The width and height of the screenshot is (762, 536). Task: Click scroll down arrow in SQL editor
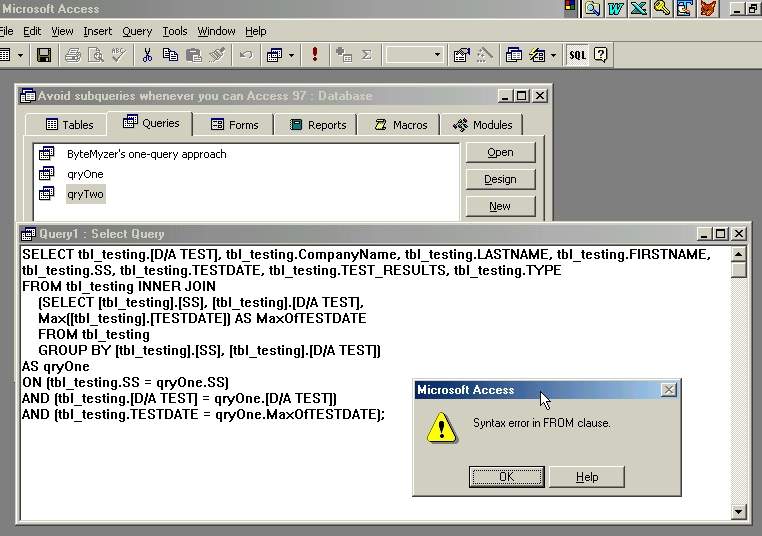pyautogui.click(x=738, y=511)
